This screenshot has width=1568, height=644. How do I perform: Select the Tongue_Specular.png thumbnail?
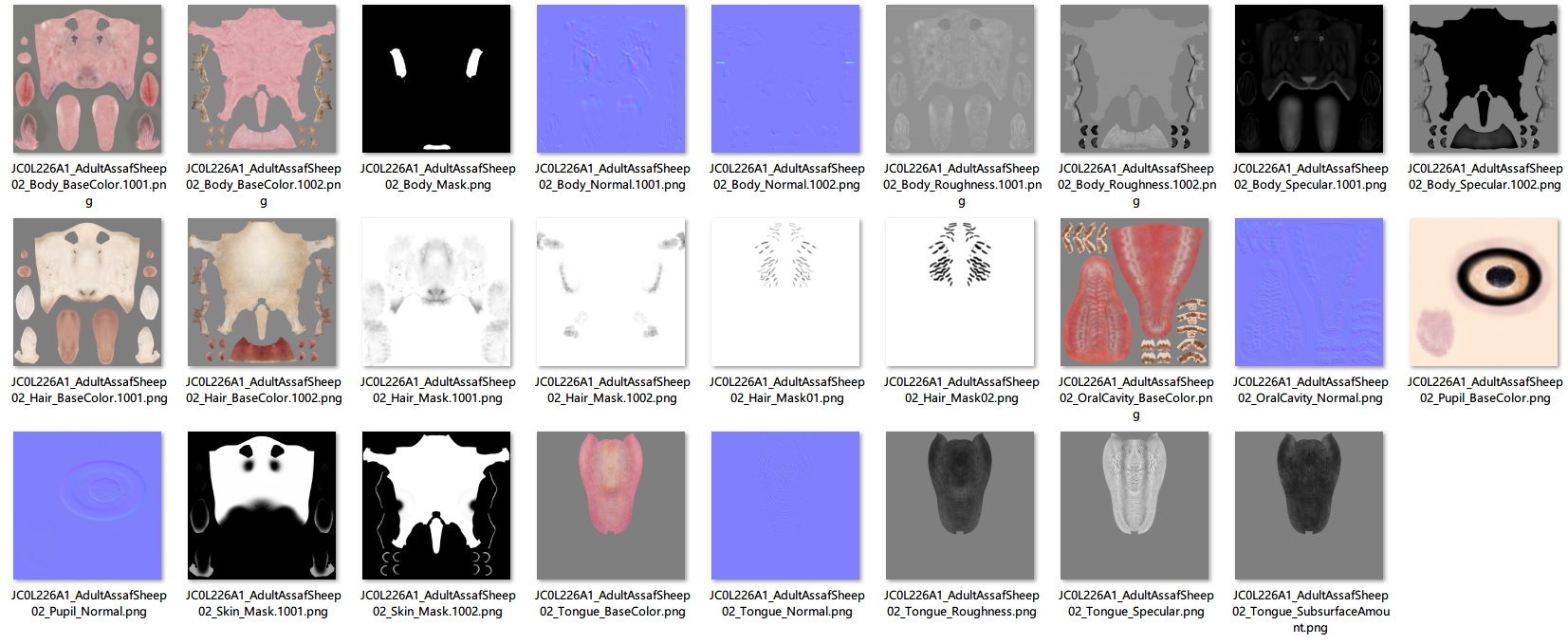click(1134, 506)
